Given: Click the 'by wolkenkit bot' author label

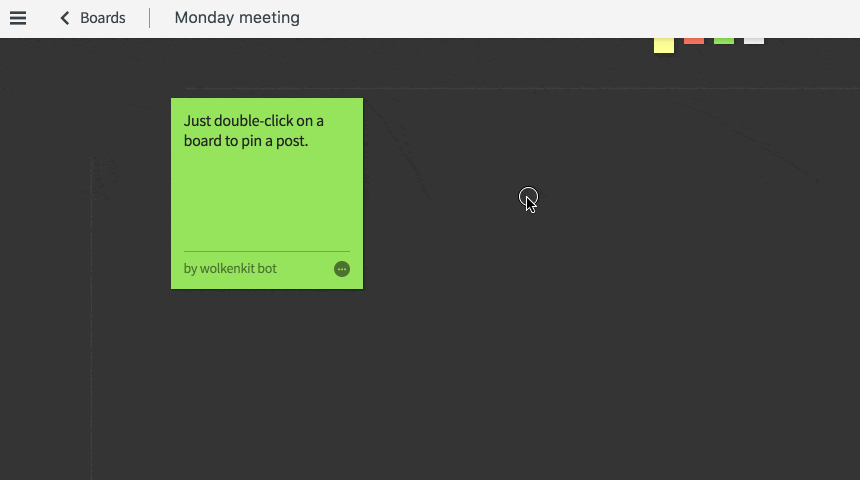Looking at the screenshot, I should [x=230, y=269].
